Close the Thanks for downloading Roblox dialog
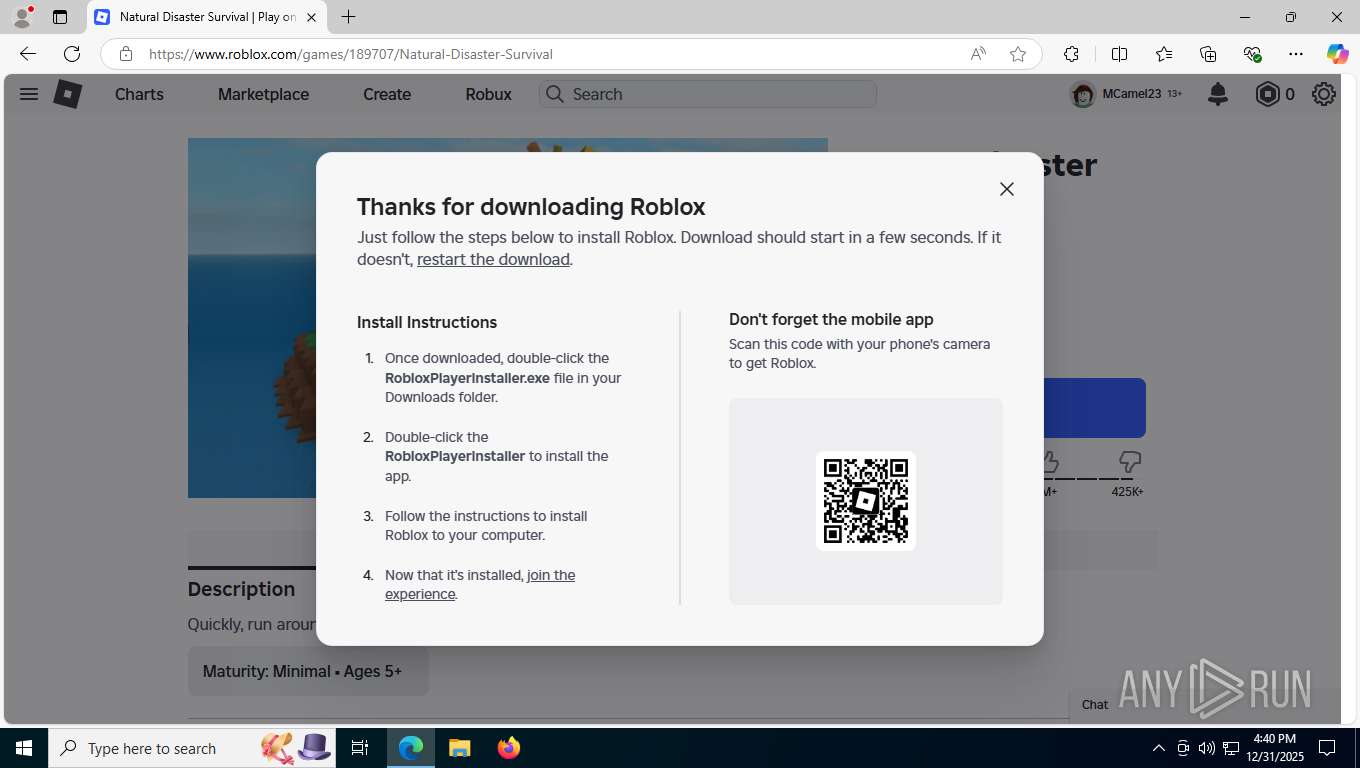Viewport: 1360px width, 768px height. click(x=1007, y=189)
